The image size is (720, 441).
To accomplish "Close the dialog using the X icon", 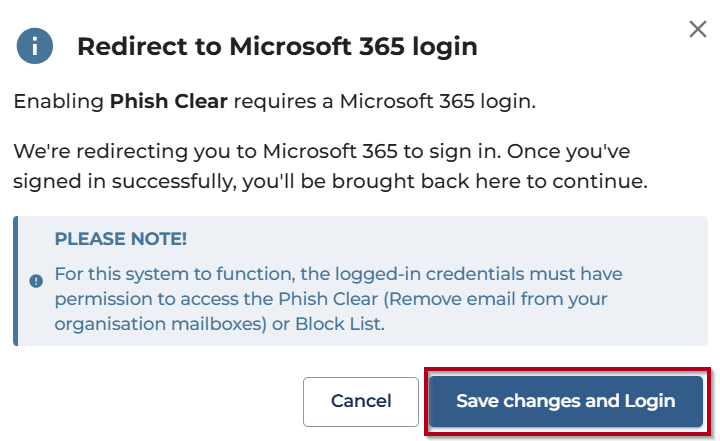I will tap(698, 29).
